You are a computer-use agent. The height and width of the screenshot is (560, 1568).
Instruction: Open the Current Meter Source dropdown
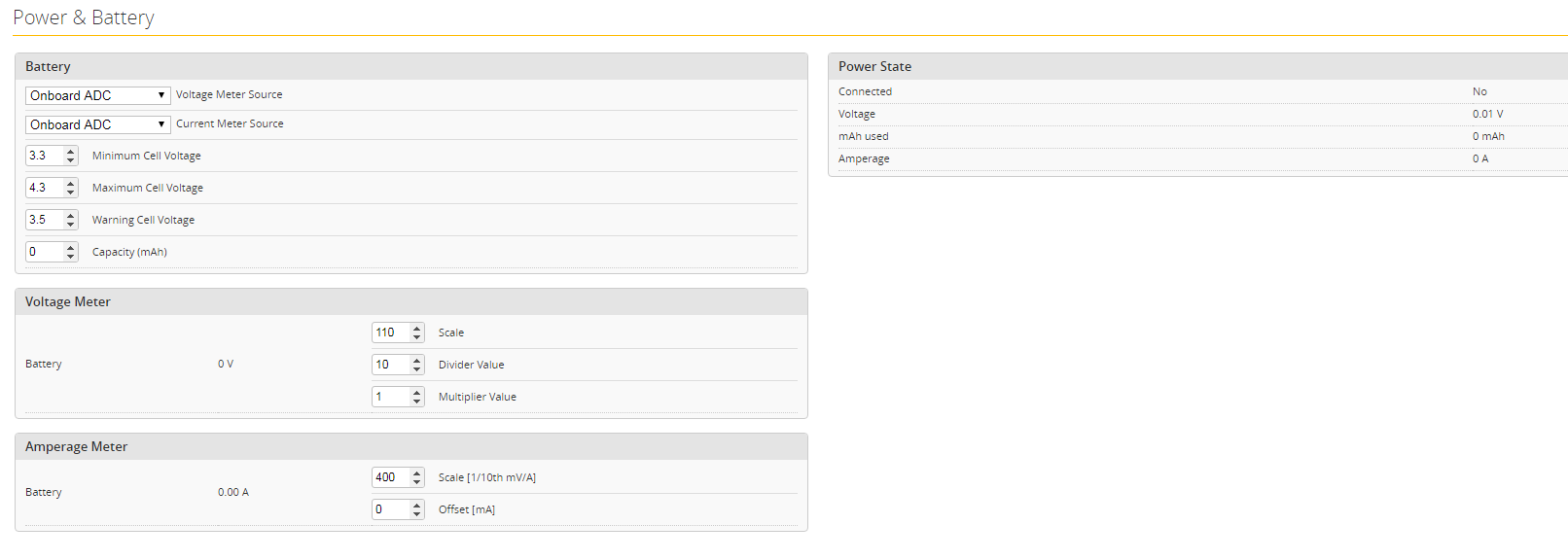pos(97,124)
